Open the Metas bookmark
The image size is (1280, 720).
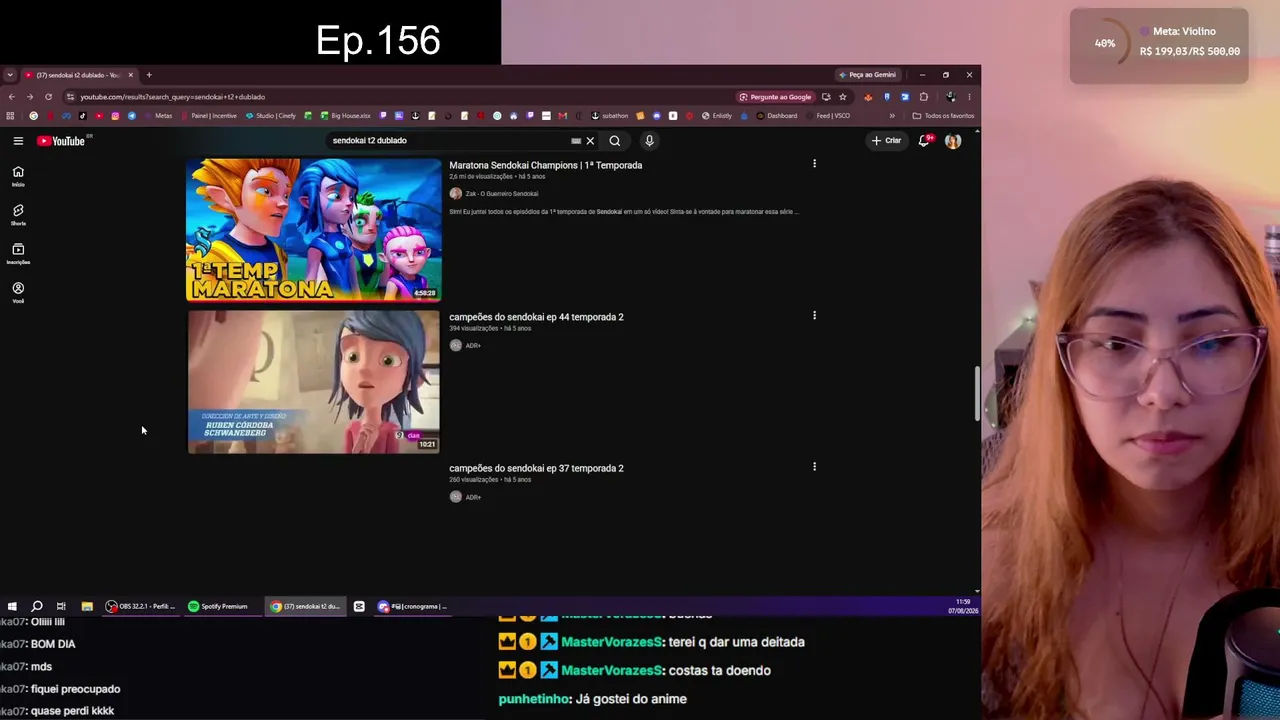tap(159, 116)
